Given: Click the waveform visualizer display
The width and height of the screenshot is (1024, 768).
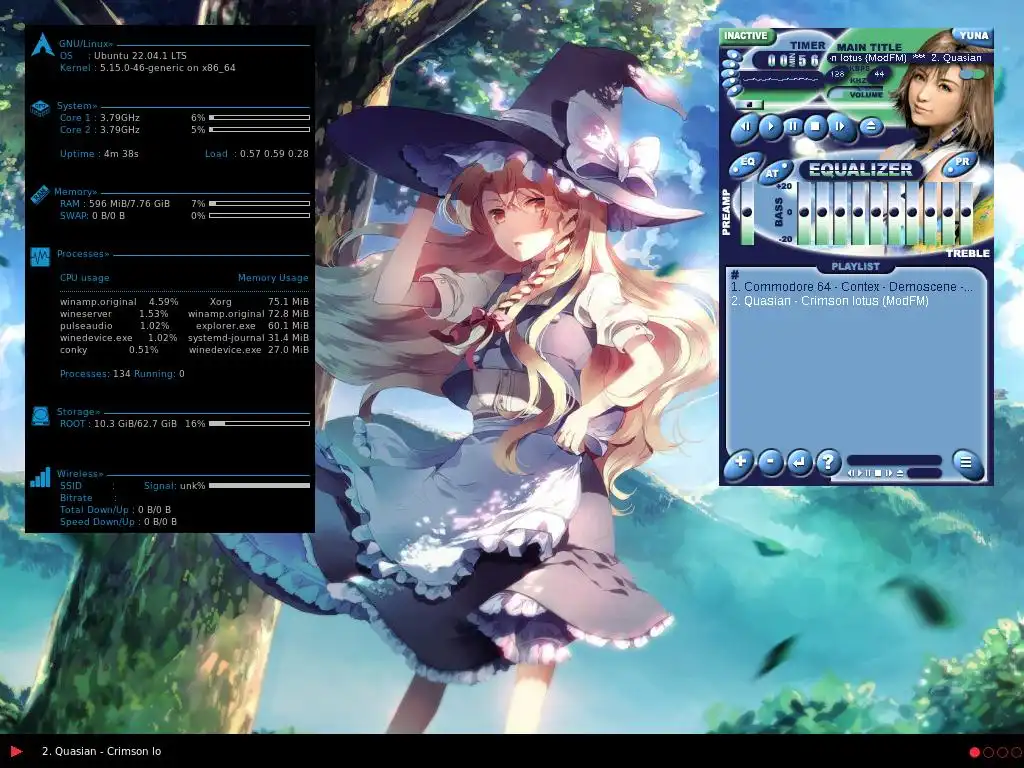Looking at the screenshot, I should pos(781,80).
